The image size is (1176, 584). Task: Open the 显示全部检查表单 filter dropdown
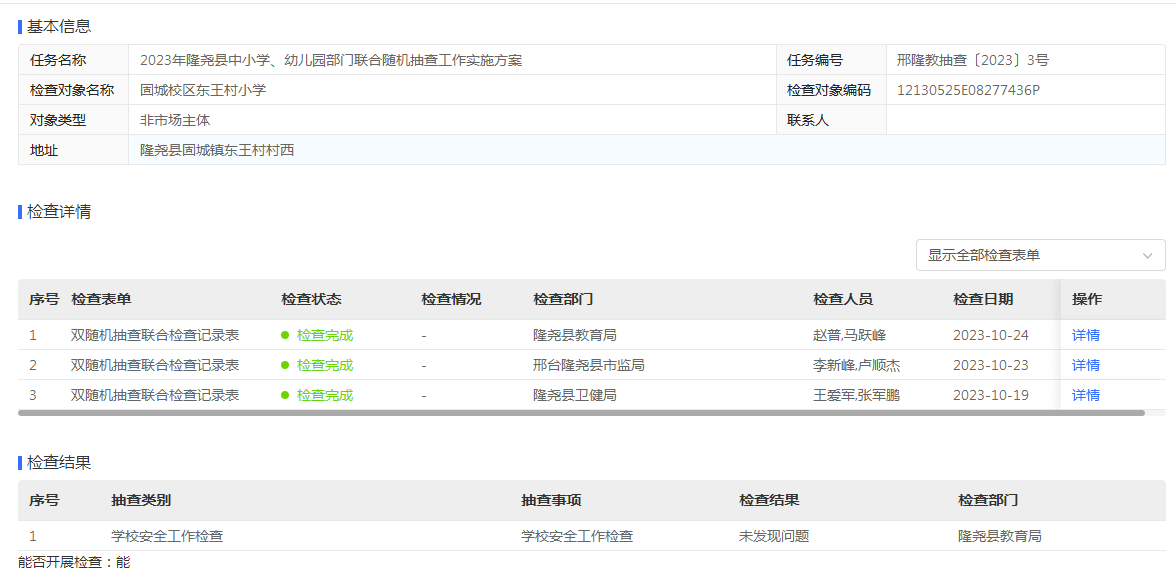(x=1040, y=255)
